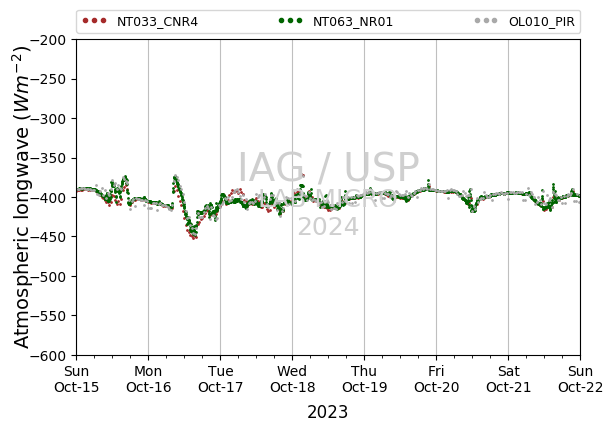Viewport: 613px width, 432px height.
Task: Click the gray OL010_PIR legend marker
Action: (486, 21)
